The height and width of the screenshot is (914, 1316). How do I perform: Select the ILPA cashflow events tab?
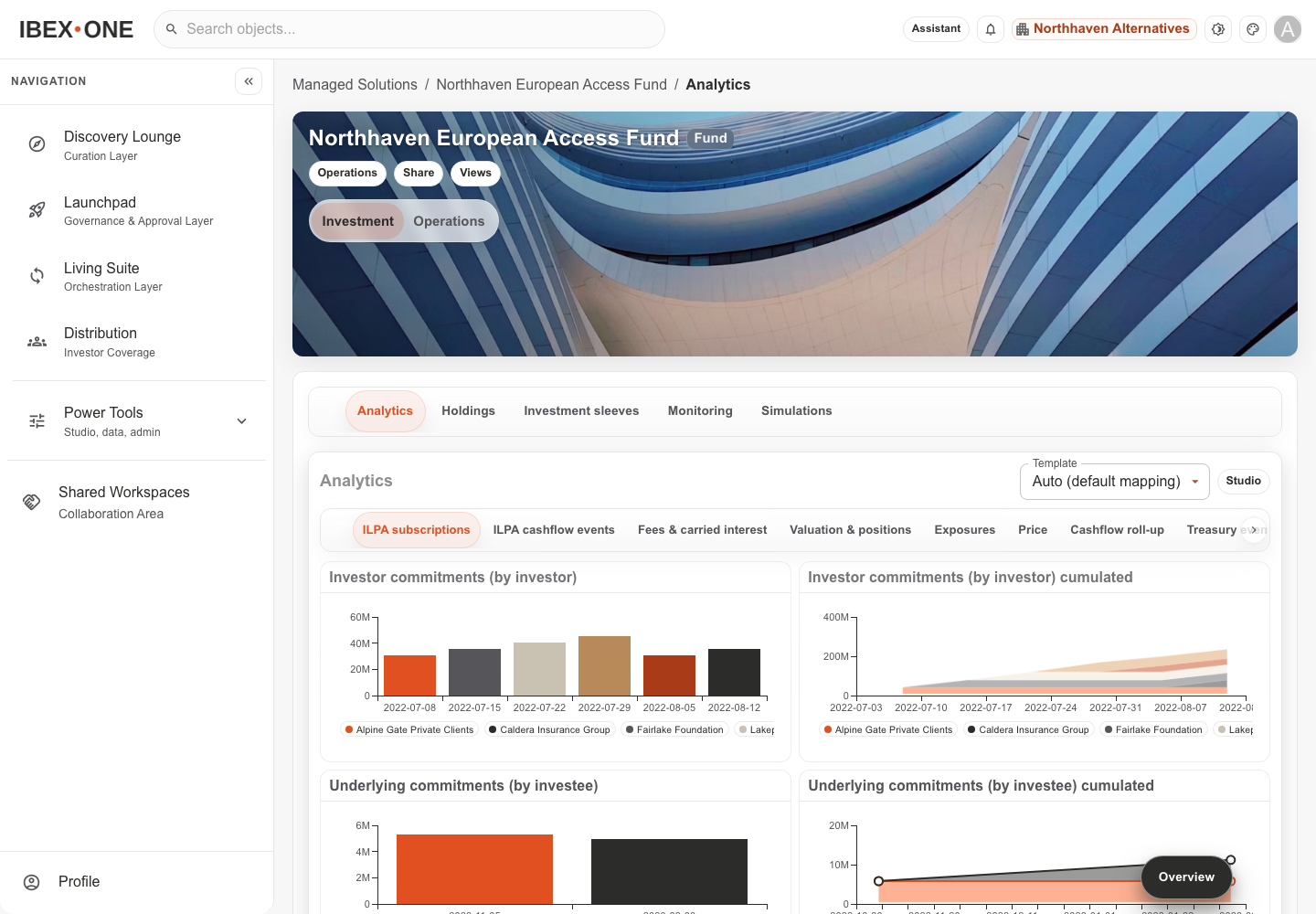pyautogui.click(x=554, y=530)
